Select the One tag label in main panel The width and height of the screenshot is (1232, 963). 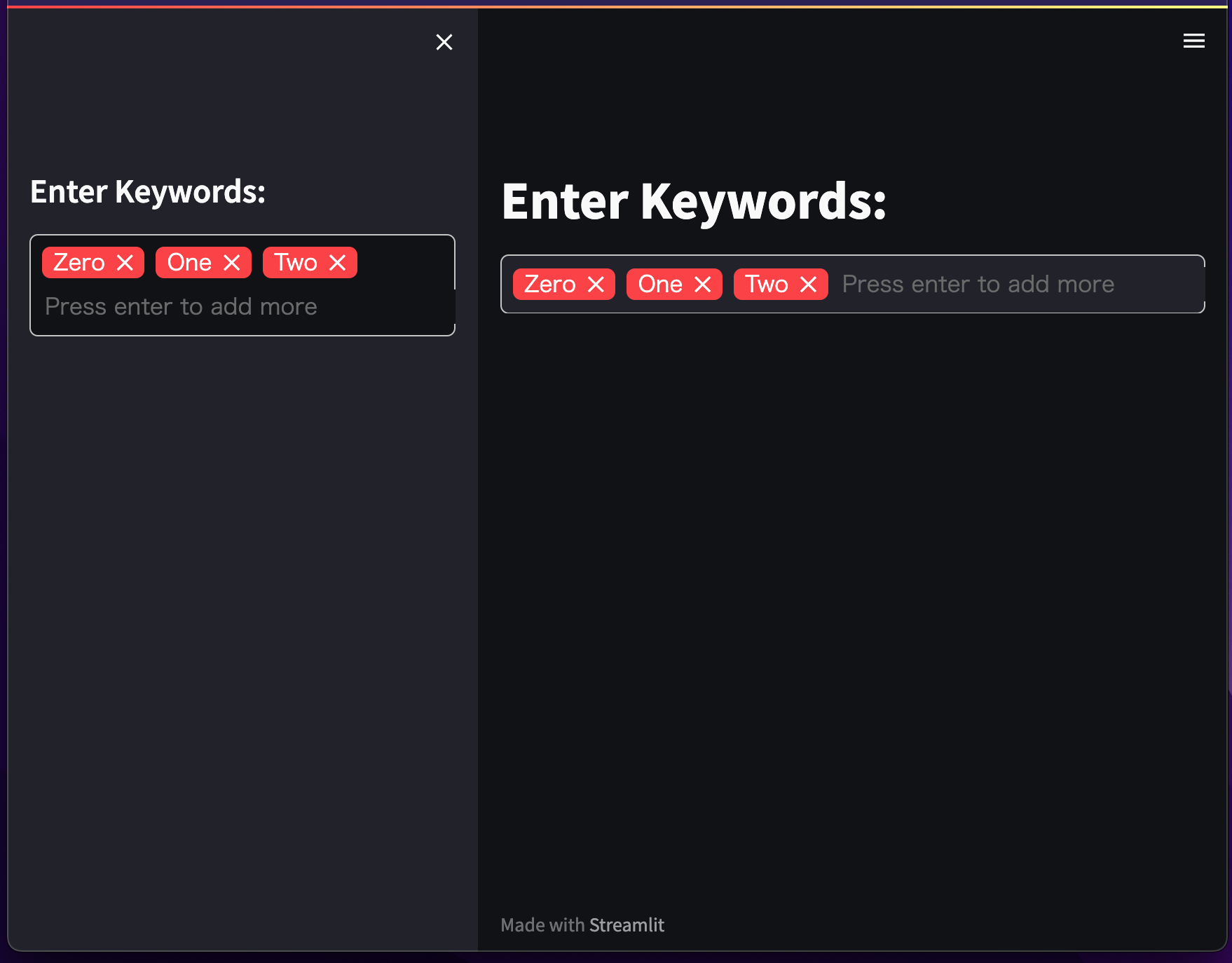click(660, 285)
